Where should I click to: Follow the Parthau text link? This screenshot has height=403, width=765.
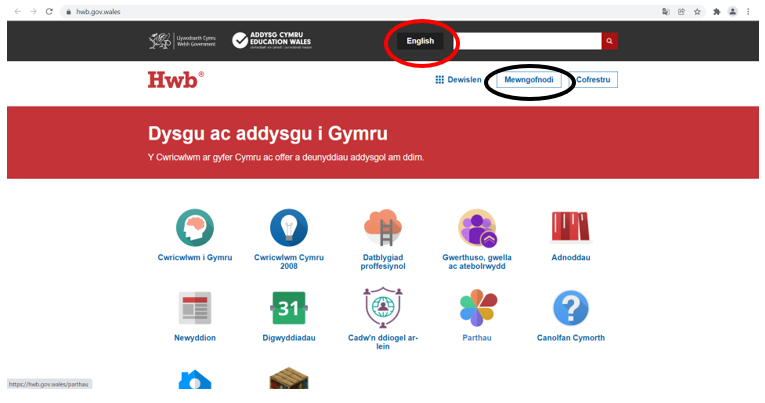[477, 338]
